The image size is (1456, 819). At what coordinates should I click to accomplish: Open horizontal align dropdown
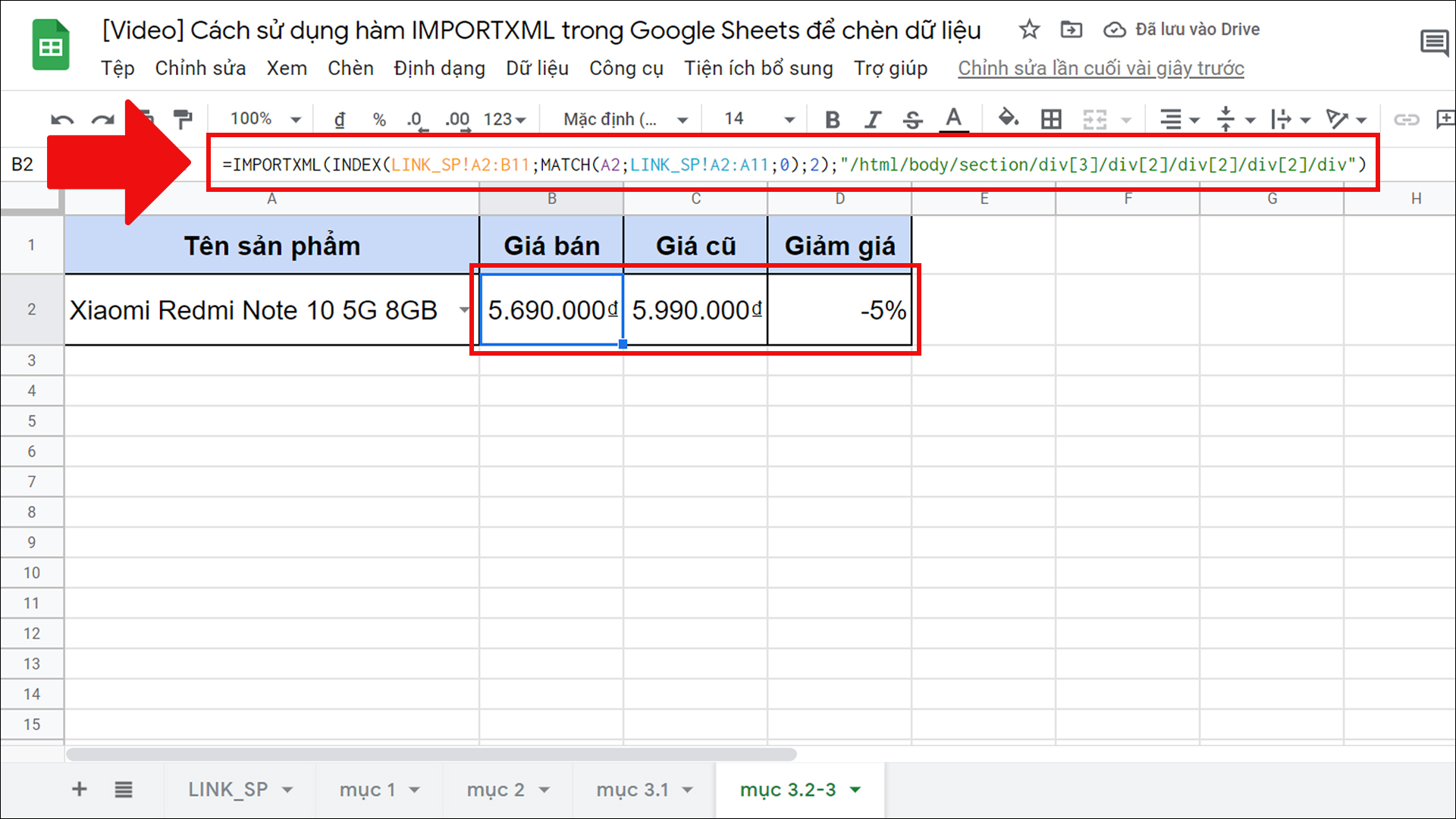(x=1179, y=119)
